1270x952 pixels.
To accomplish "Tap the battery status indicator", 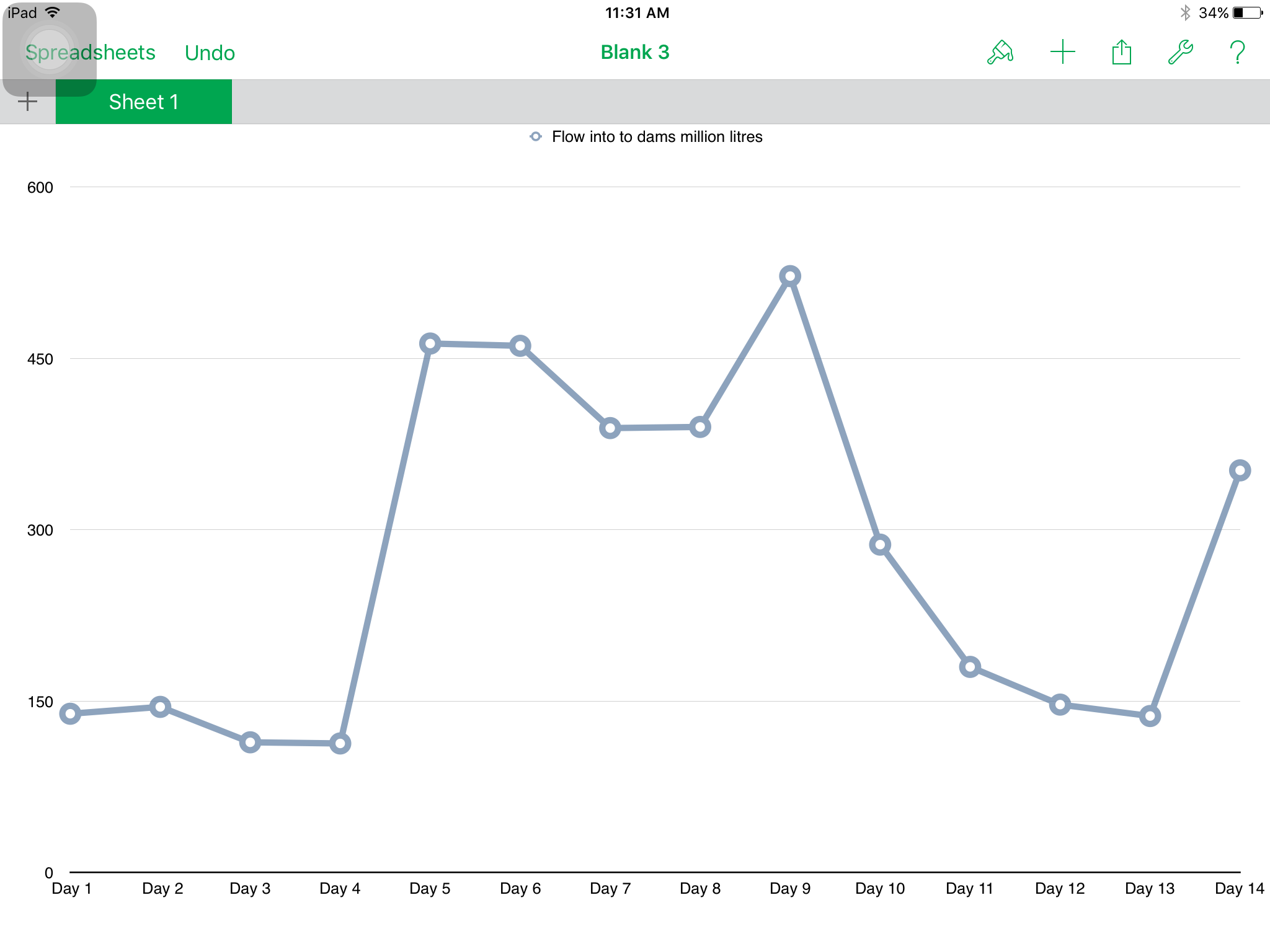I will point(1246,13).
